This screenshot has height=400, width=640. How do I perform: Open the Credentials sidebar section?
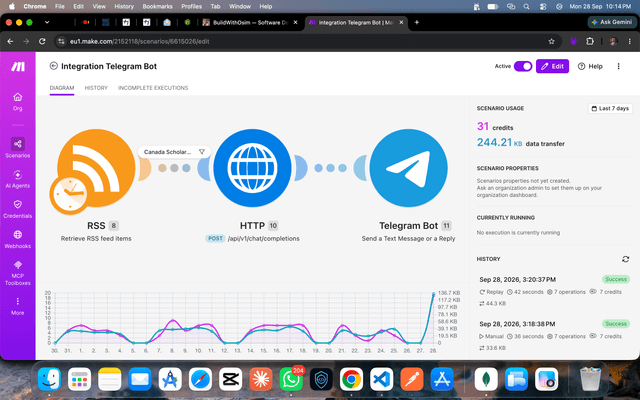point(18,209)
